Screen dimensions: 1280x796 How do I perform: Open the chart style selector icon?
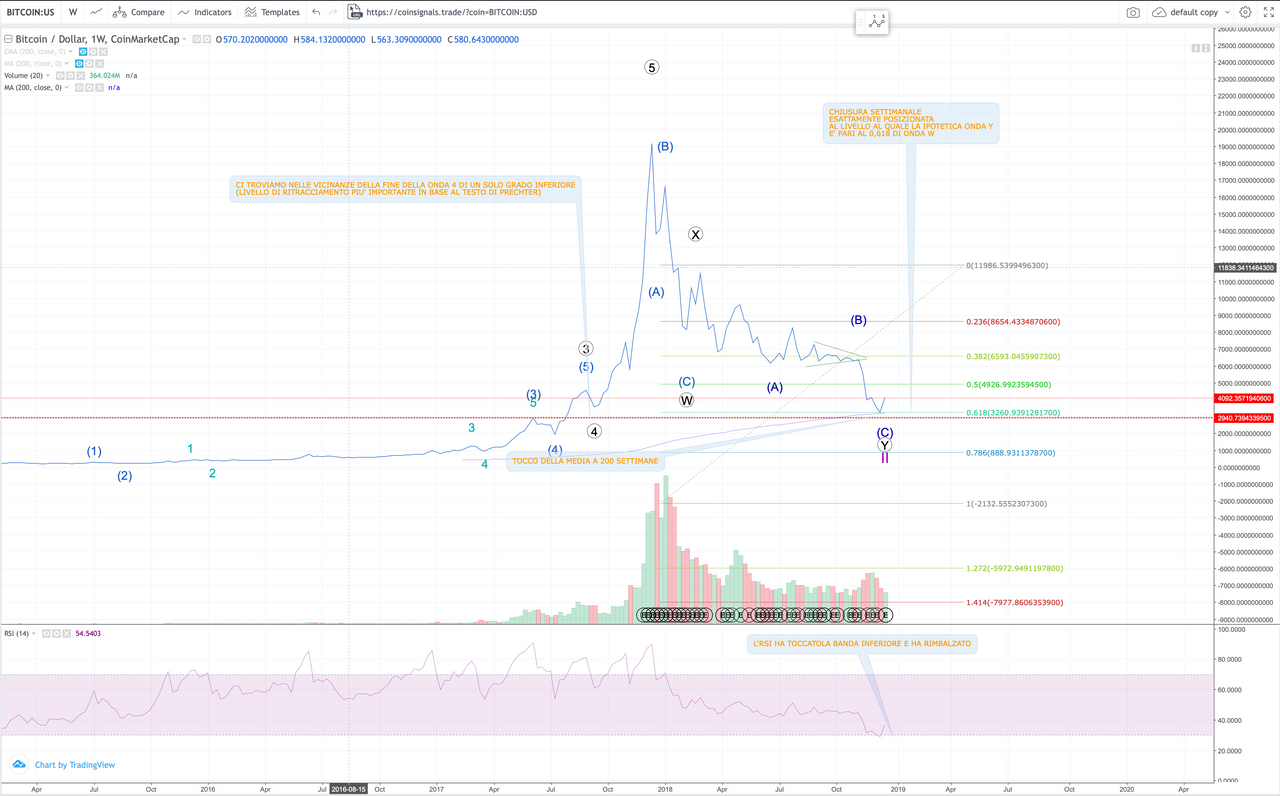[x=96, y=12]
